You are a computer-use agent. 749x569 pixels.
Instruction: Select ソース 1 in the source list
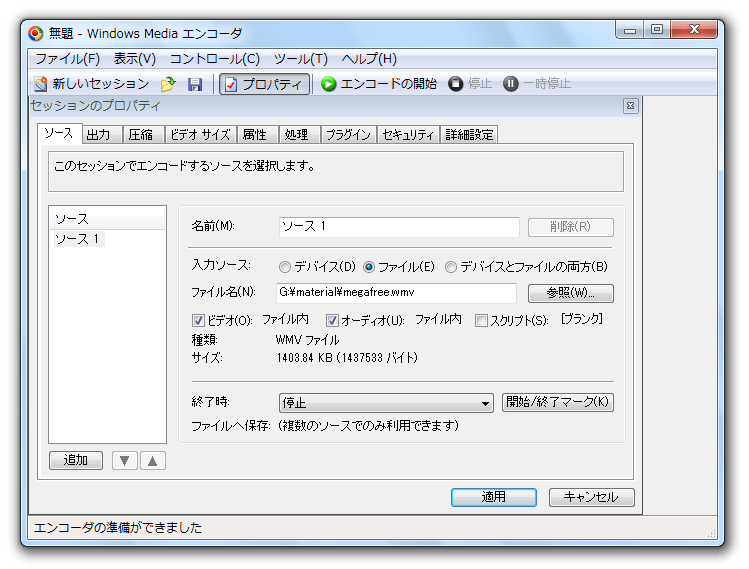(77, 239)
